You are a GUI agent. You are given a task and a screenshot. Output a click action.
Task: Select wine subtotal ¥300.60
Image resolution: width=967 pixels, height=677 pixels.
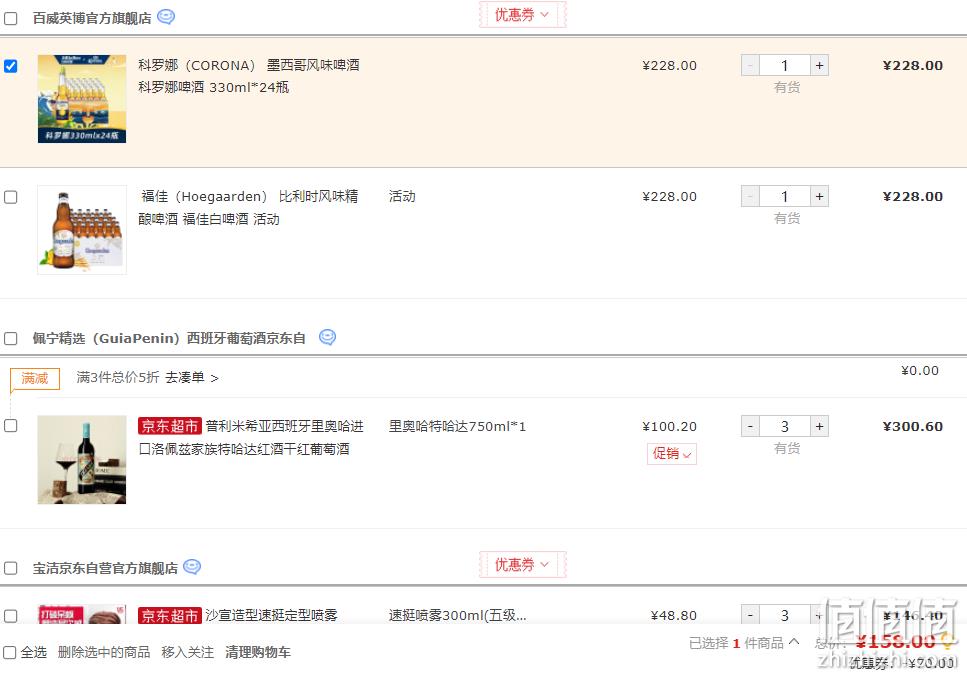913,426
